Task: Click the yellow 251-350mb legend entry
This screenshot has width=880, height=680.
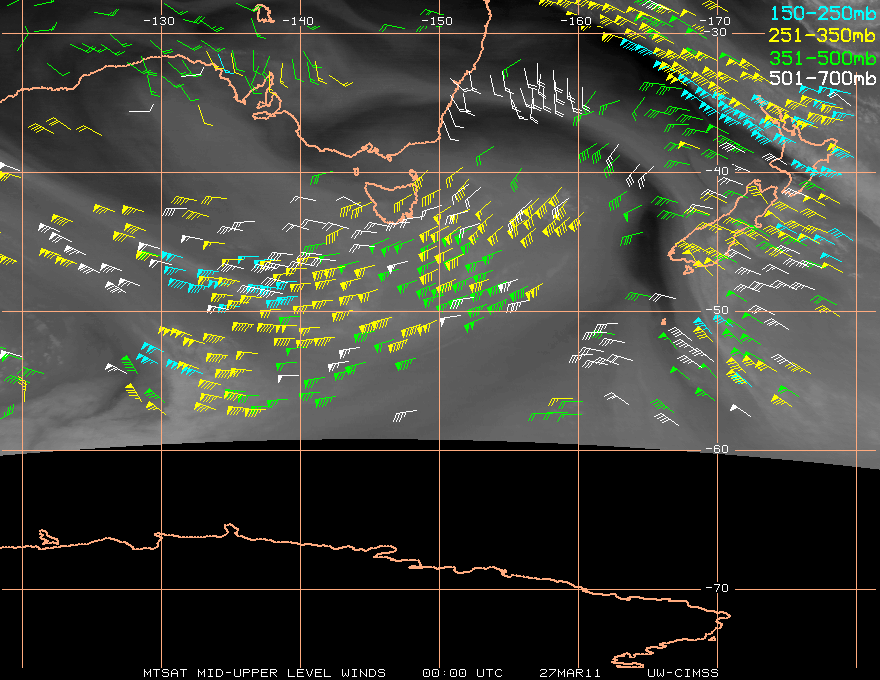Action: [x=823, y=36]
